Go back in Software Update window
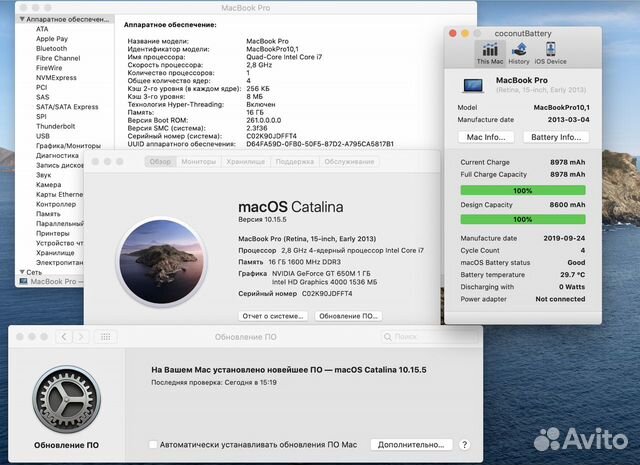The width and height of the screenshot is (640, 465). click(x=64, y=336)
